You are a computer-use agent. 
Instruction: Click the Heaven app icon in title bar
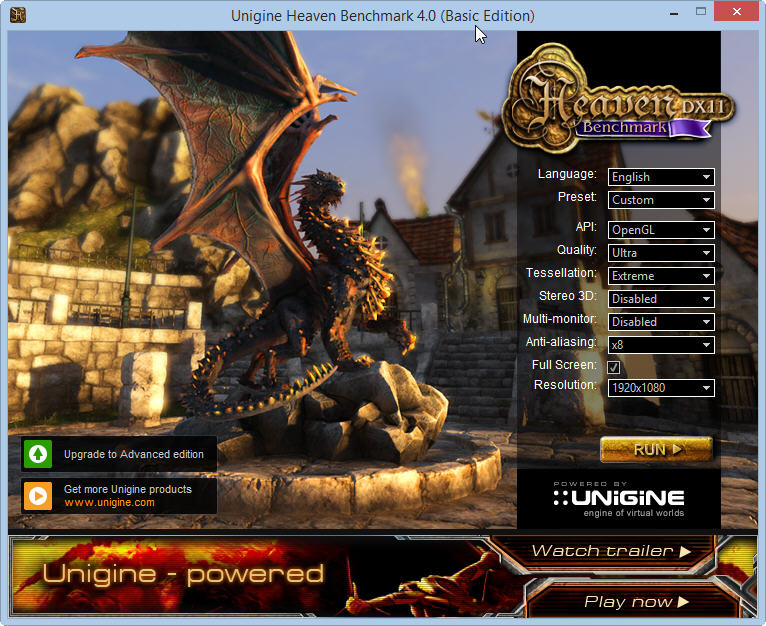tap(18, 15)
